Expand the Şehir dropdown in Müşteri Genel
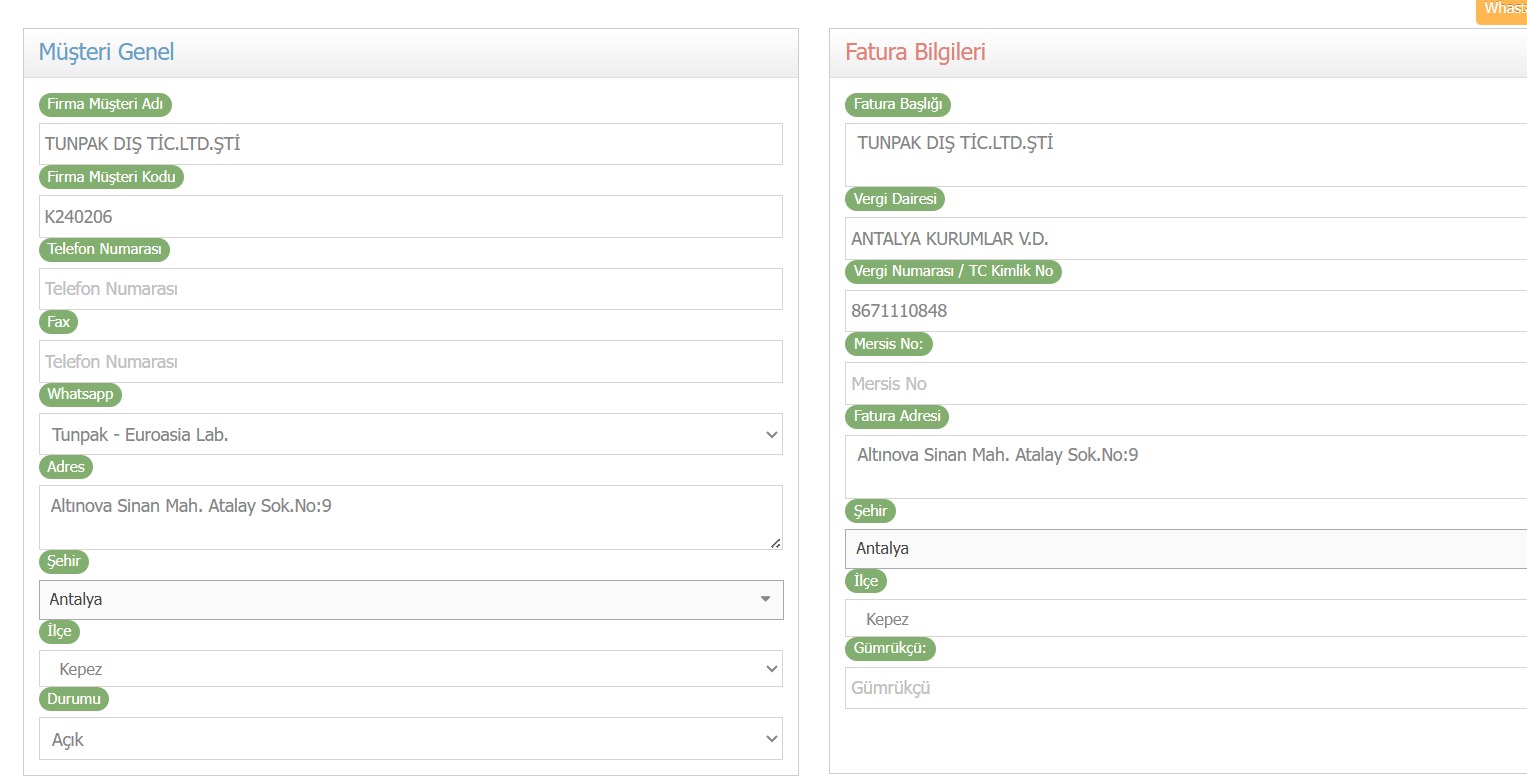The width and height of the screenshot is (1527, 781). click(x=410, y=600)
